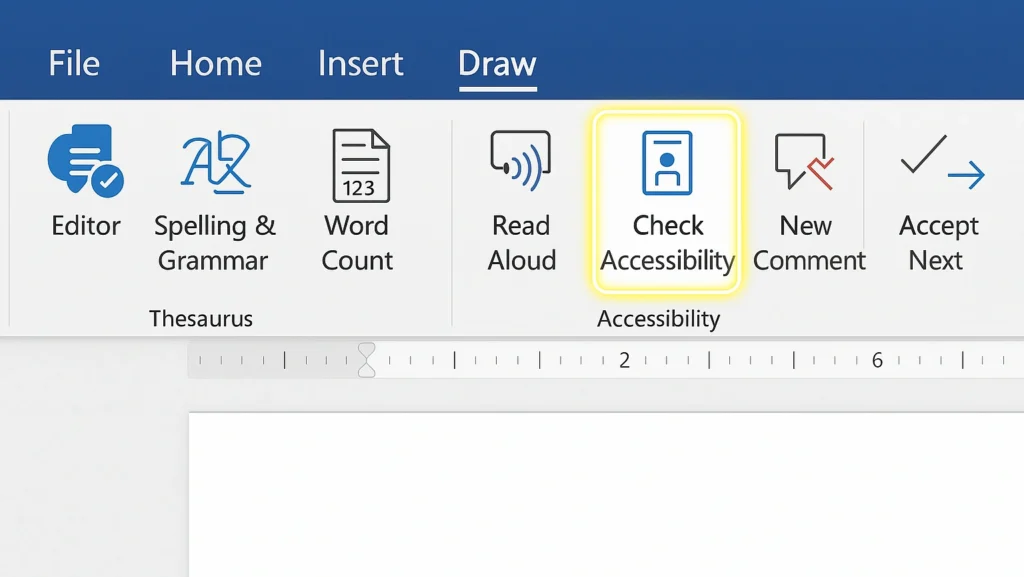
Task: Open the File menu
Action: point(73,63)
